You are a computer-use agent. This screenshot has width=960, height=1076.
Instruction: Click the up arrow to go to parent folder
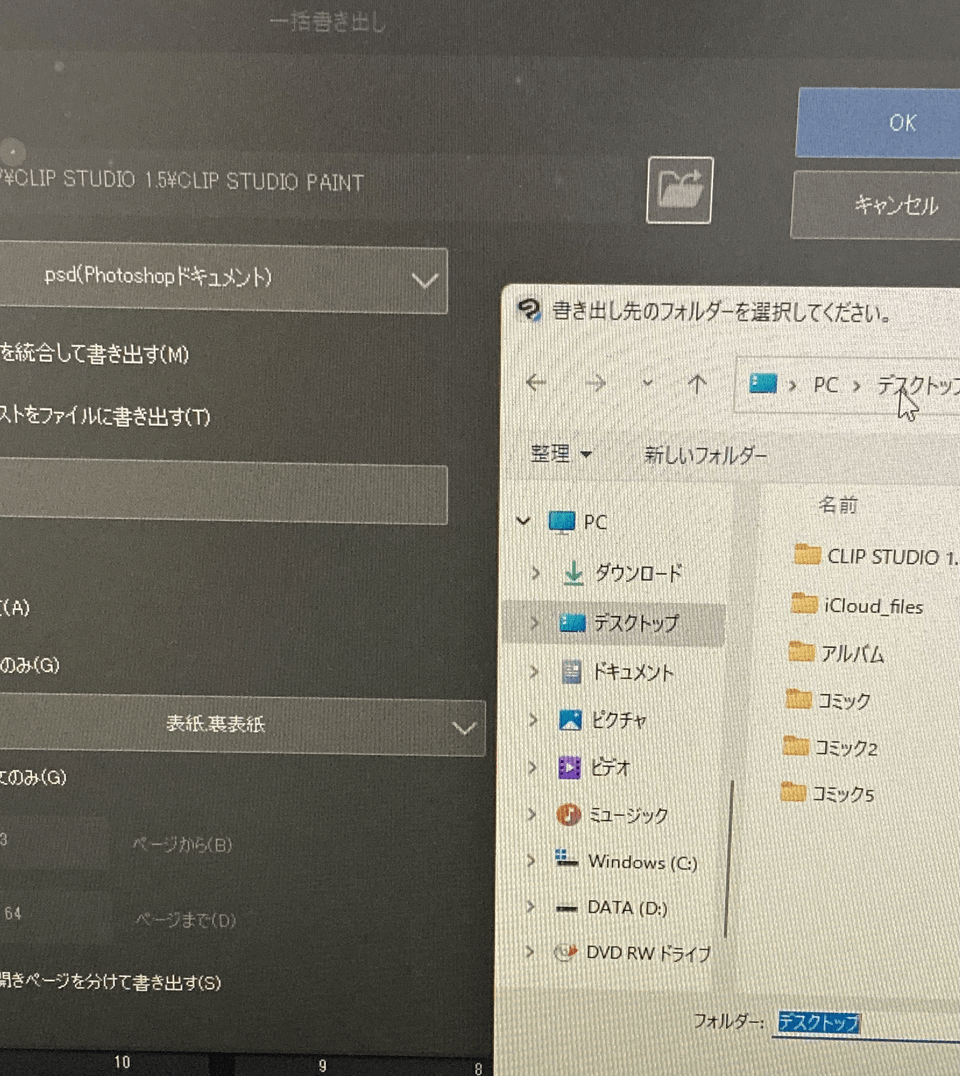698,384
